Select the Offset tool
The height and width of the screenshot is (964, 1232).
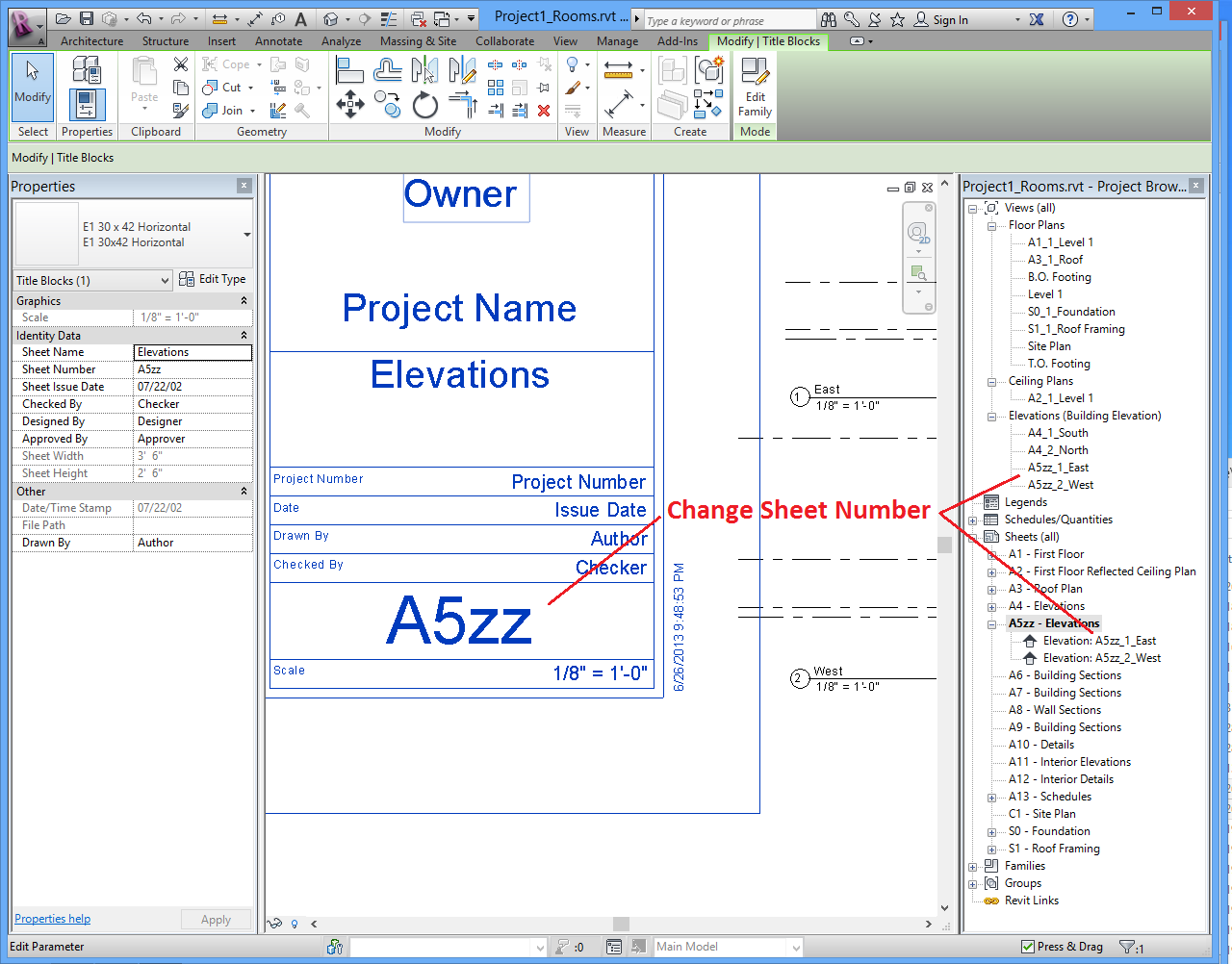[388, 70]
